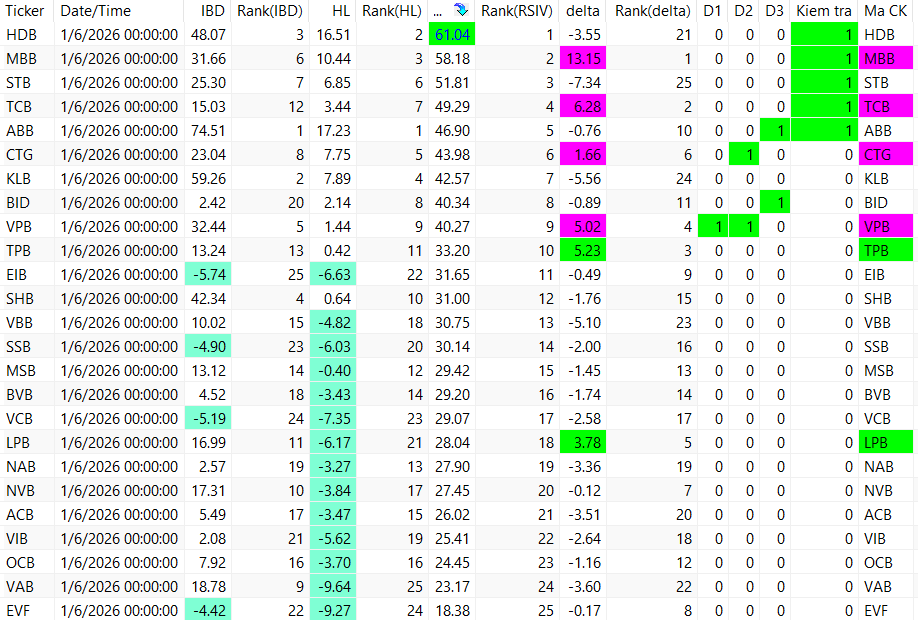Click the green Kiem tra cell in HDB row
This screenshot has width=918, height=620.
tap(824, 35)
